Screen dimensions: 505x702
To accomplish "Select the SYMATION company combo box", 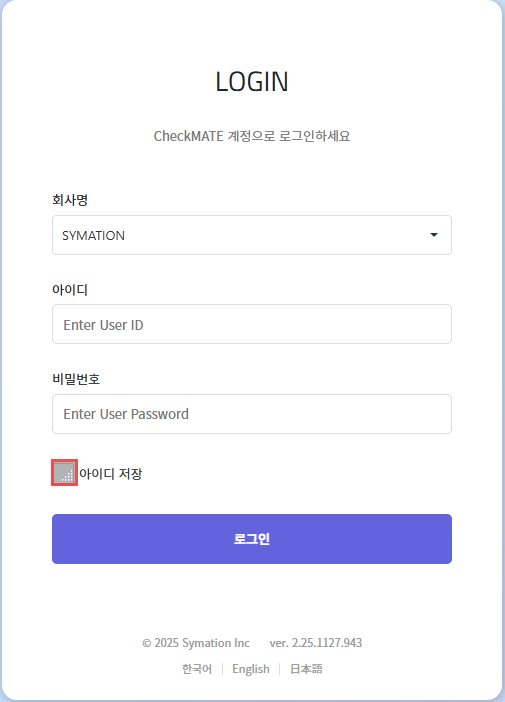I will [x=252, y=235].
